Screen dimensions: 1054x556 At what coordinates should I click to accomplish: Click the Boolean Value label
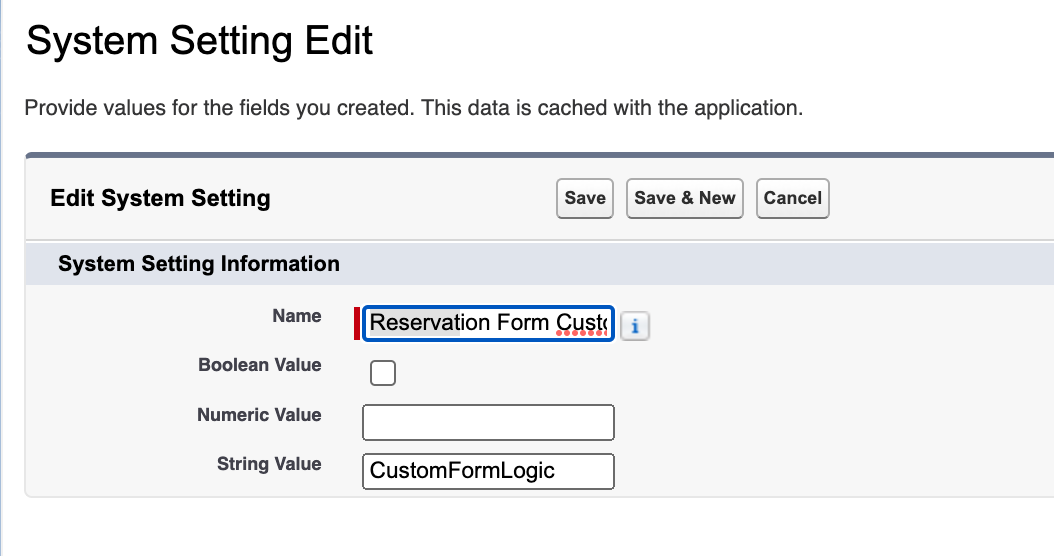[x=259, y=365]
